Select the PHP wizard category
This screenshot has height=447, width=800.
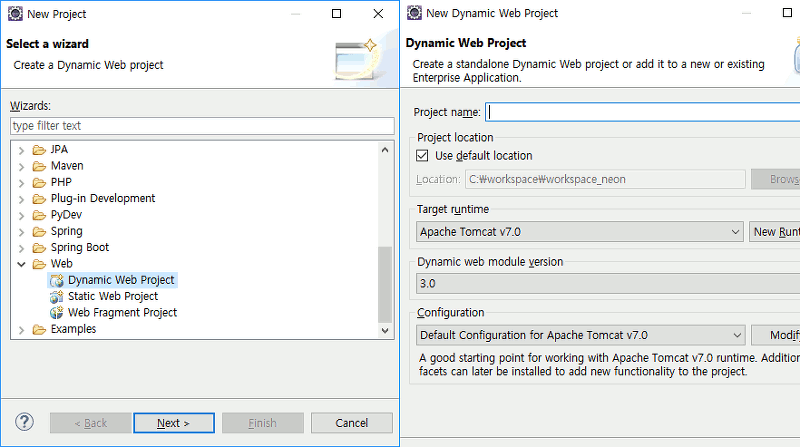coord(61,183)
